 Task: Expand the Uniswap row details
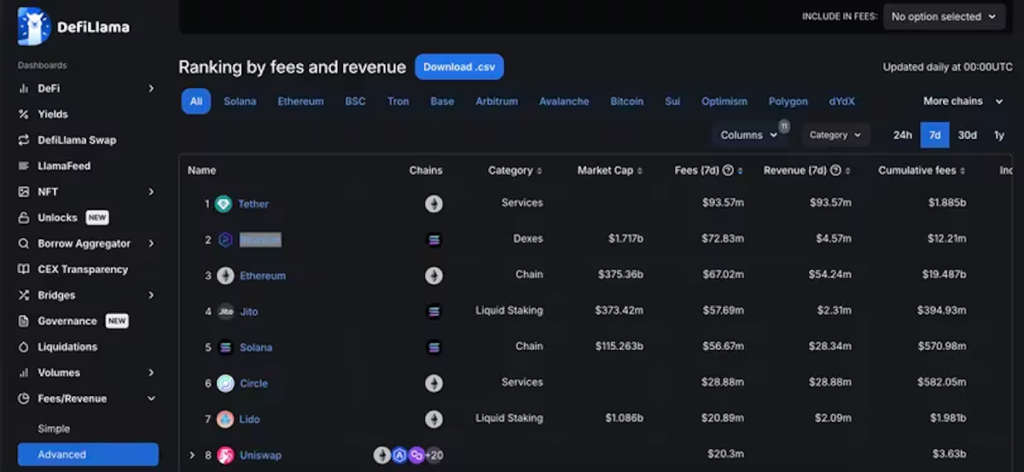(x=192, y=455)
